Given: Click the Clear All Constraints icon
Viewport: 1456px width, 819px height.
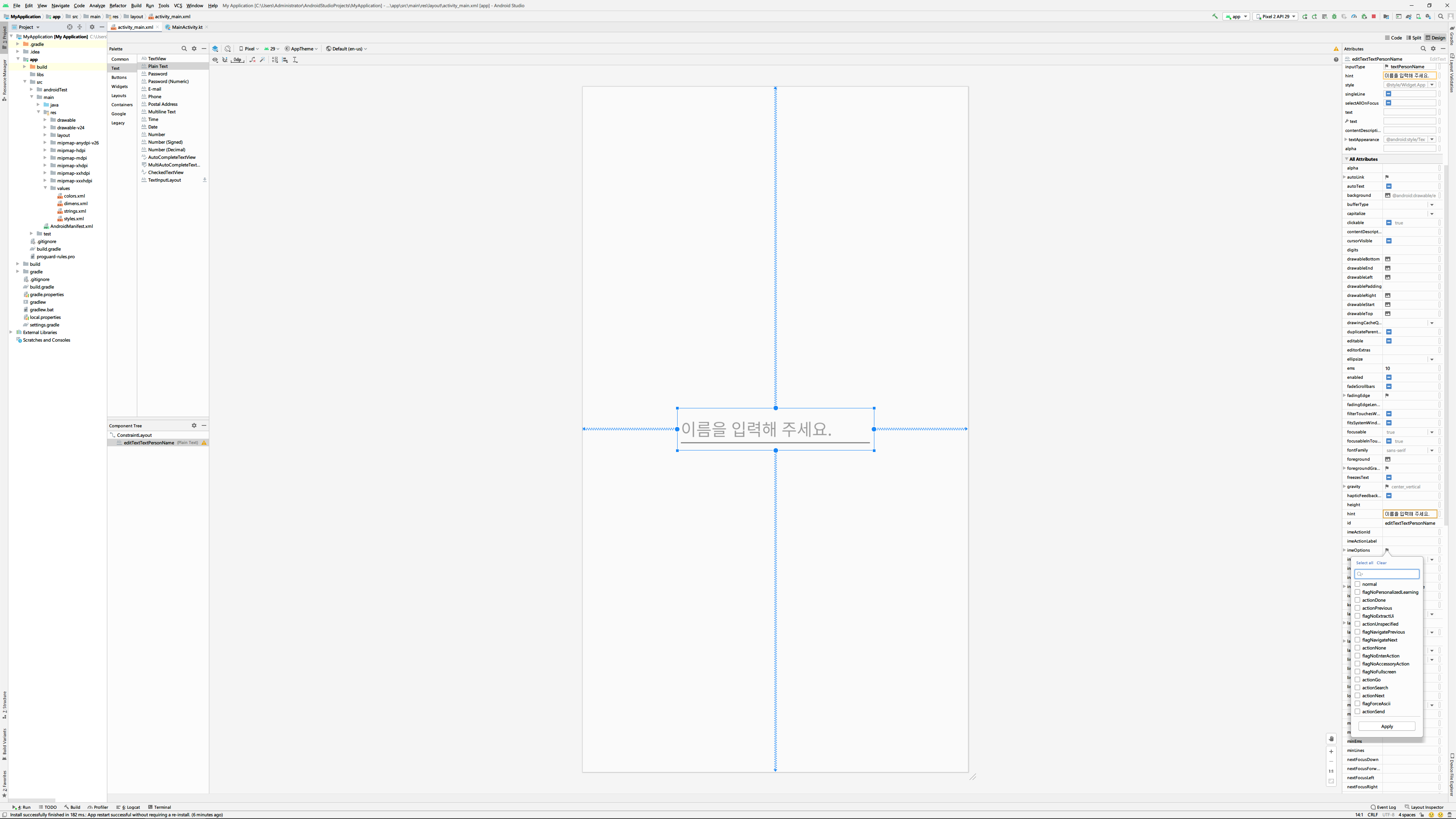Looking at the screenshot, I should [253, 60].
